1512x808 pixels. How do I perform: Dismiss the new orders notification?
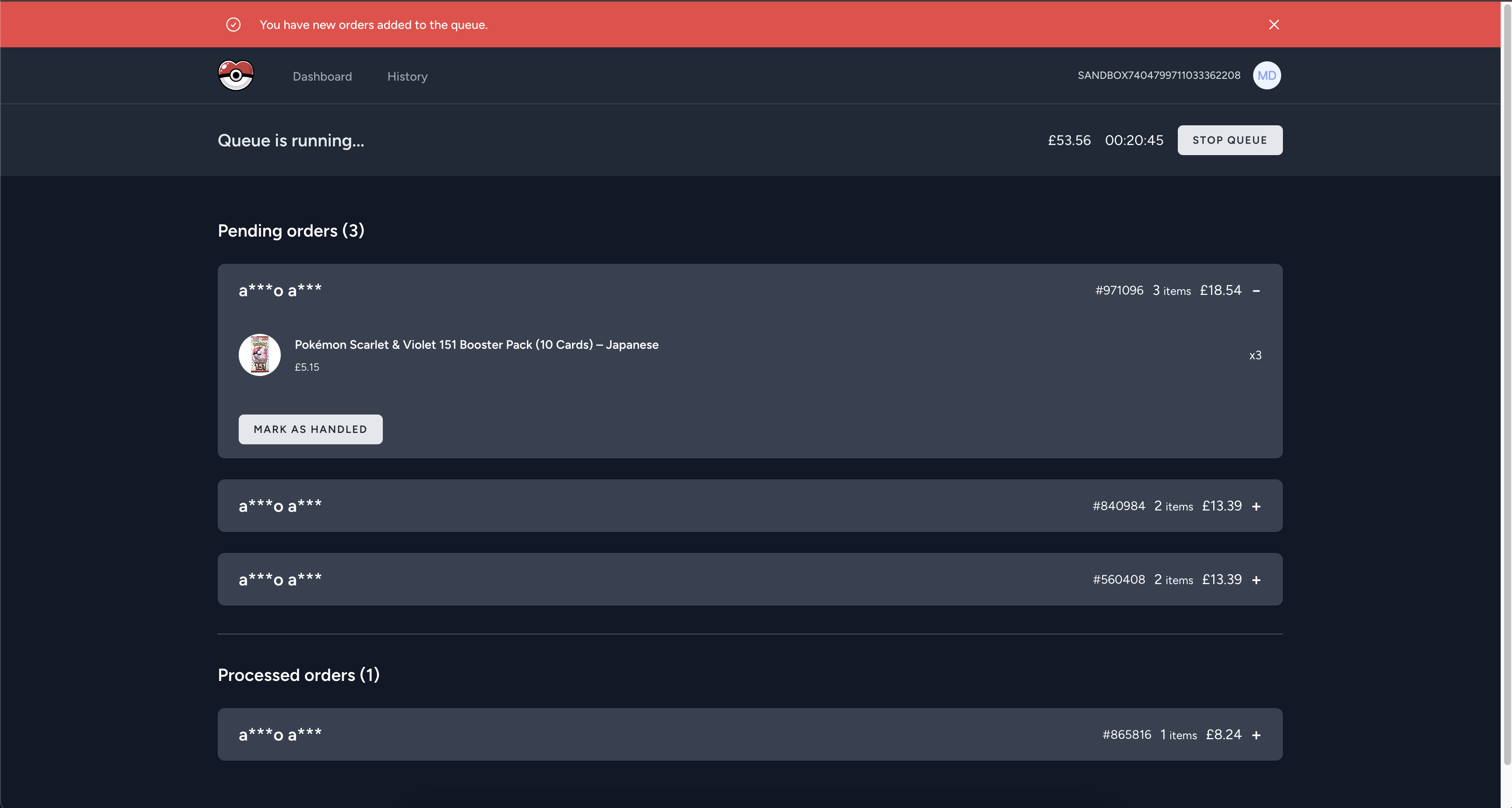tap(1273, 24)
